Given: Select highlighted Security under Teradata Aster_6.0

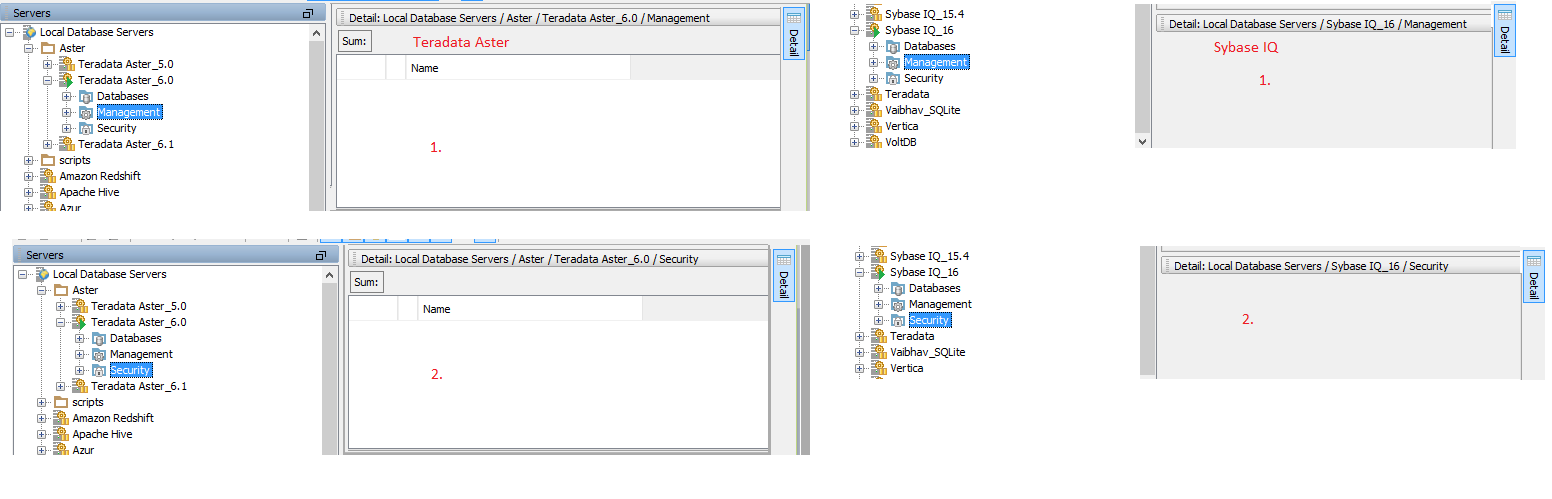Looking at the screenshot, I should pyautogui.click(x=130, y=370).
